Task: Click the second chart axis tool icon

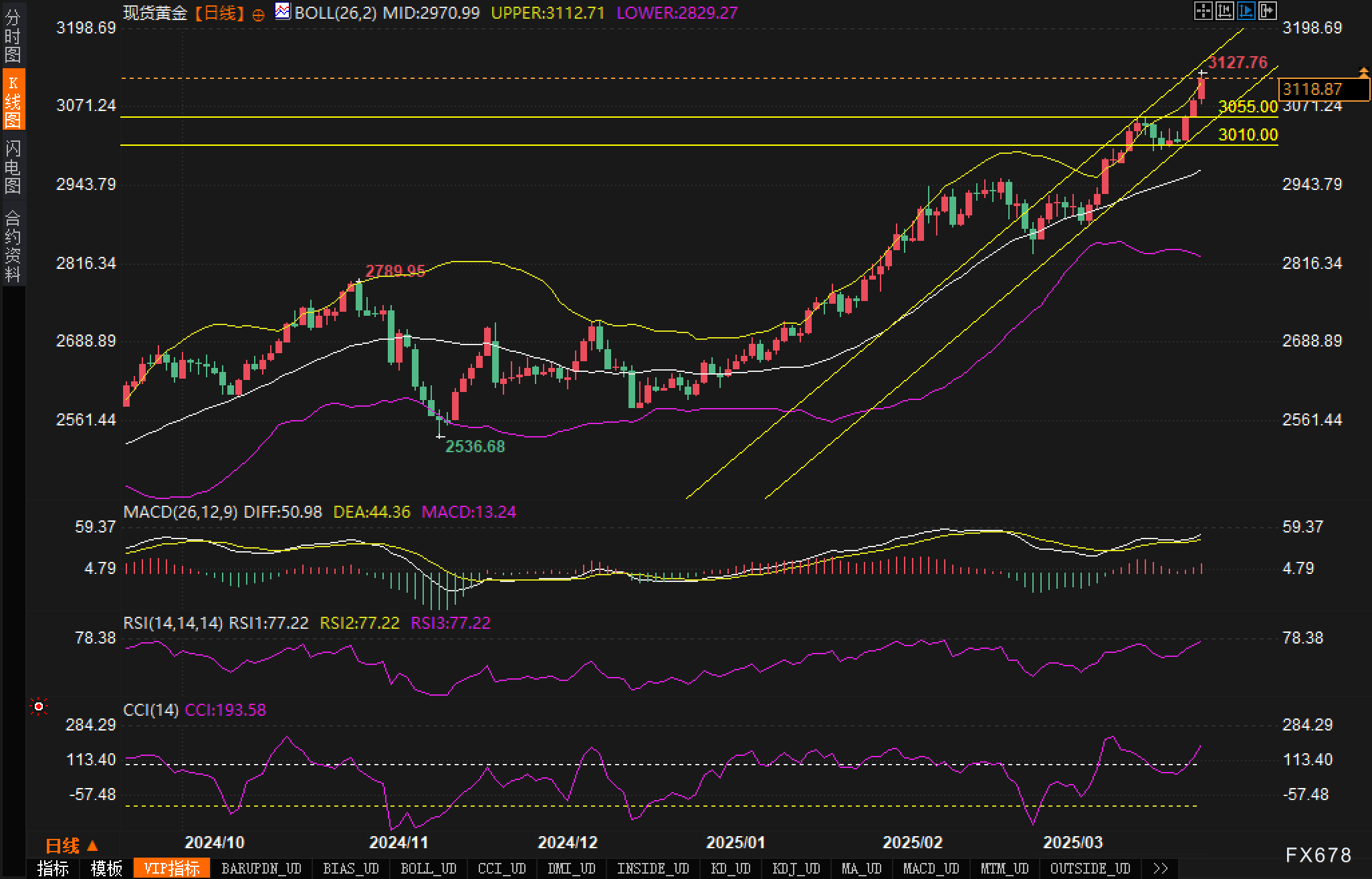Action: [x=1224, y=11]
